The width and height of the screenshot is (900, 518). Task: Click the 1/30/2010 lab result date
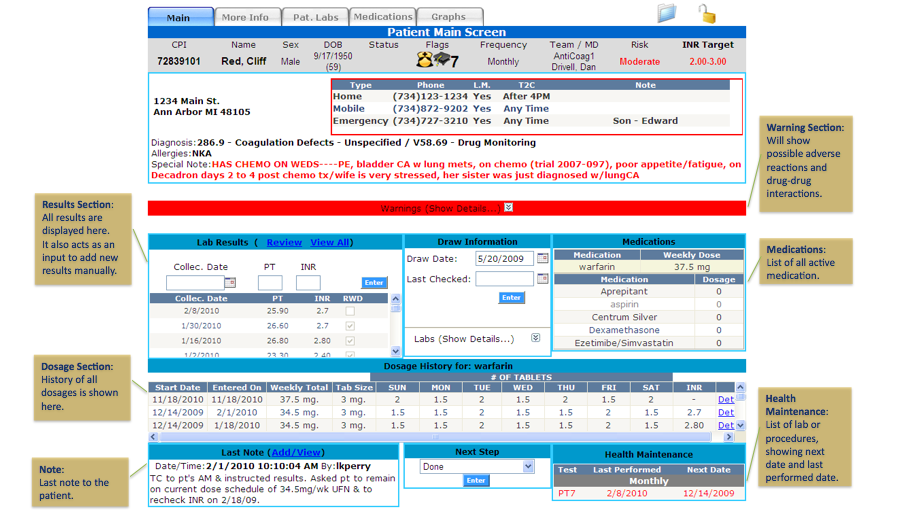coord(201,326)
